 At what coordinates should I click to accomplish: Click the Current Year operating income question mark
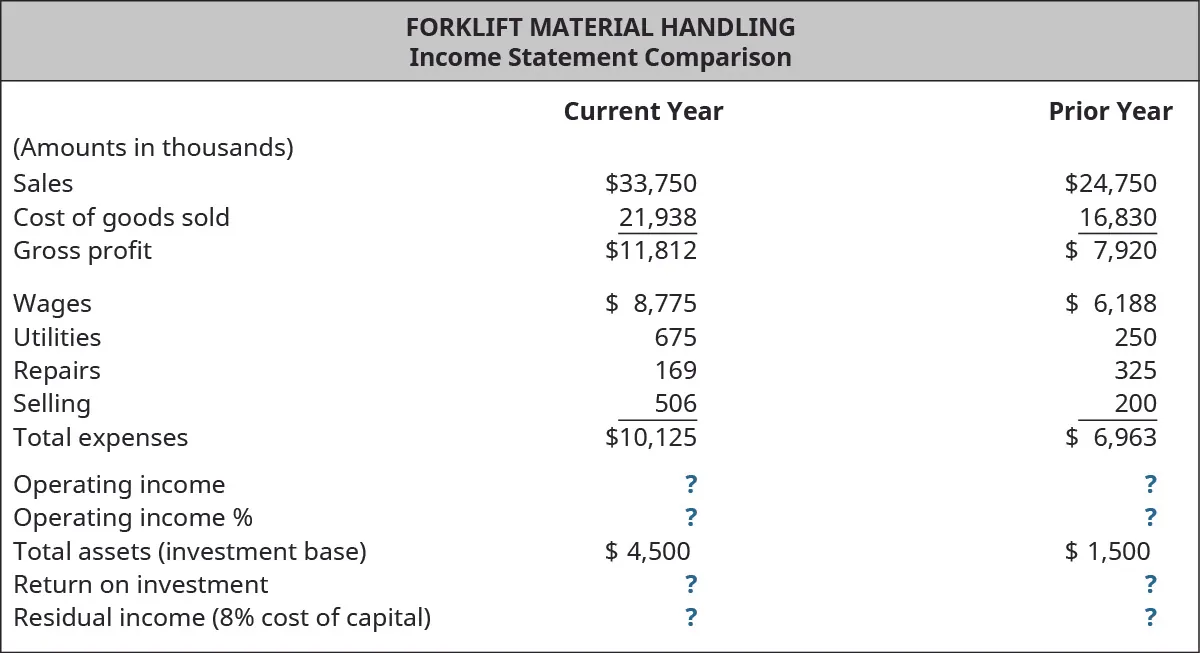(691, 485)
